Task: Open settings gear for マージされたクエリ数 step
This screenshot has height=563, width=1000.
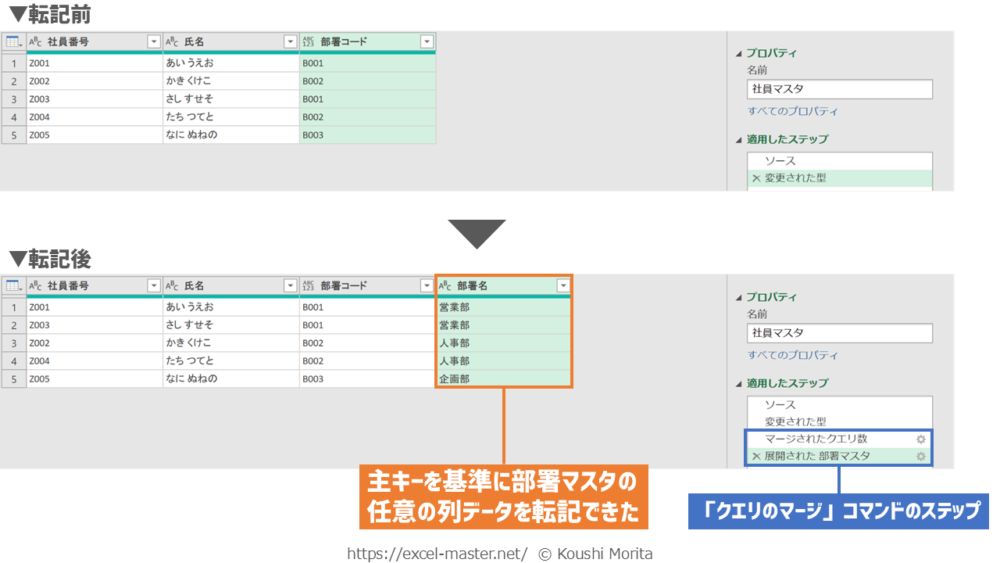Action: [x=921, y=439]
